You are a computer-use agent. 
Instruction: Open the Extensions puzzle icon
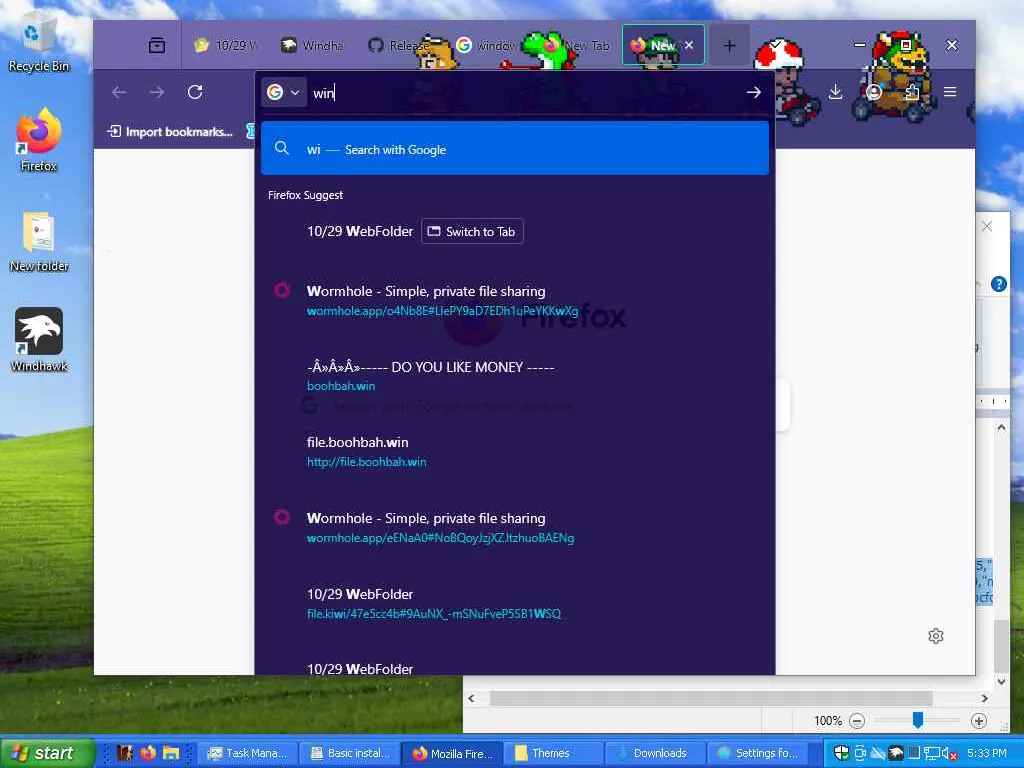pyautogui.click(x=912, y=92)
